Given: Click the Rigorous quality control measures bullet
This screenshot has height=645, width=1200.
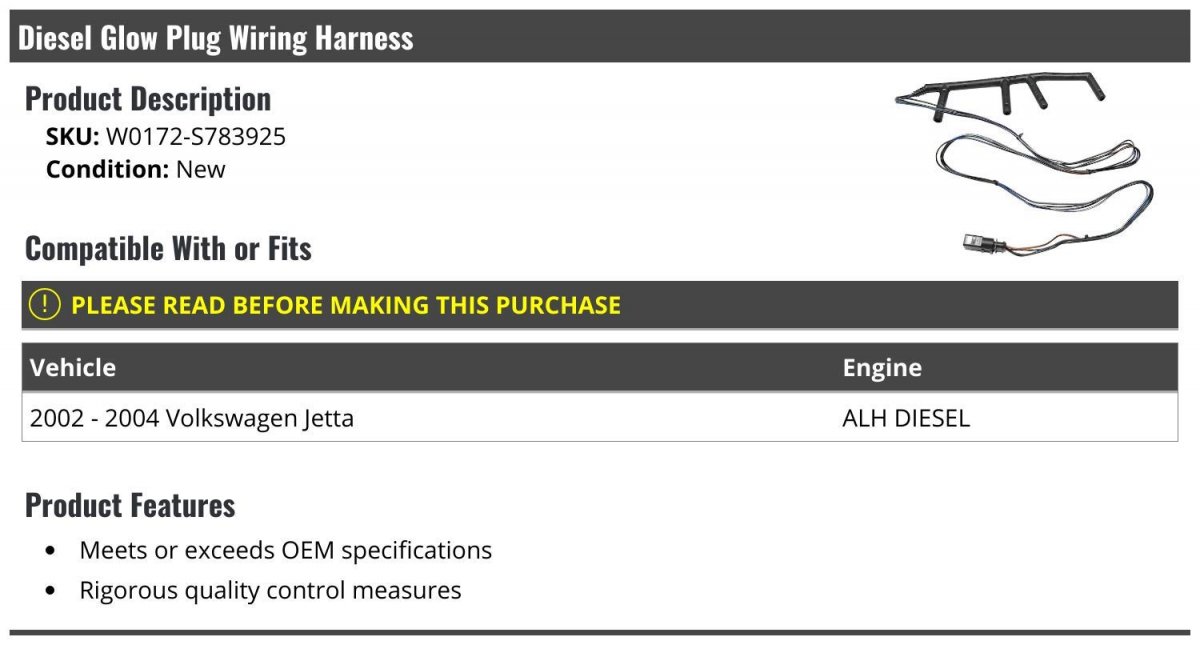Looking at the screenshot, I should pos(270,590).
